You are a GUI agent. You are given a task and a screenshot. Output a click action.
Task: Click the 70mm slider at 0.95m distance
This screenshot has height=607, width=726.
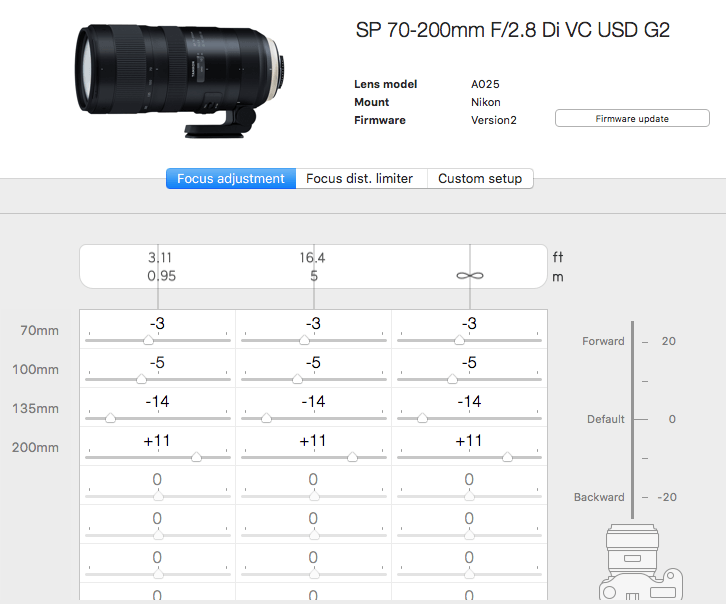(x=149, y=341)
